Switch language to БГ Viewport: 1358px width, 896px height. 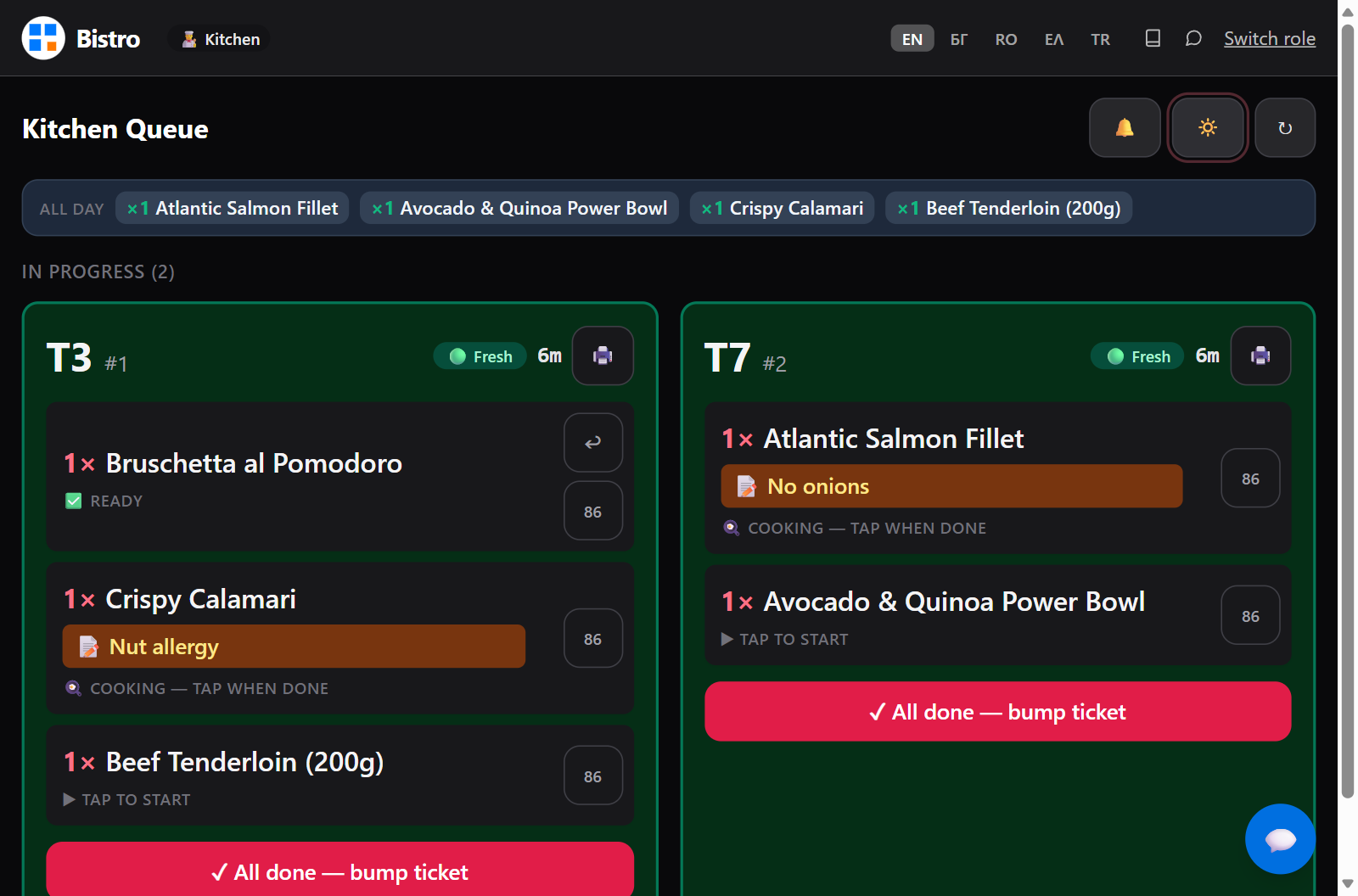click(x=959, y=39)
